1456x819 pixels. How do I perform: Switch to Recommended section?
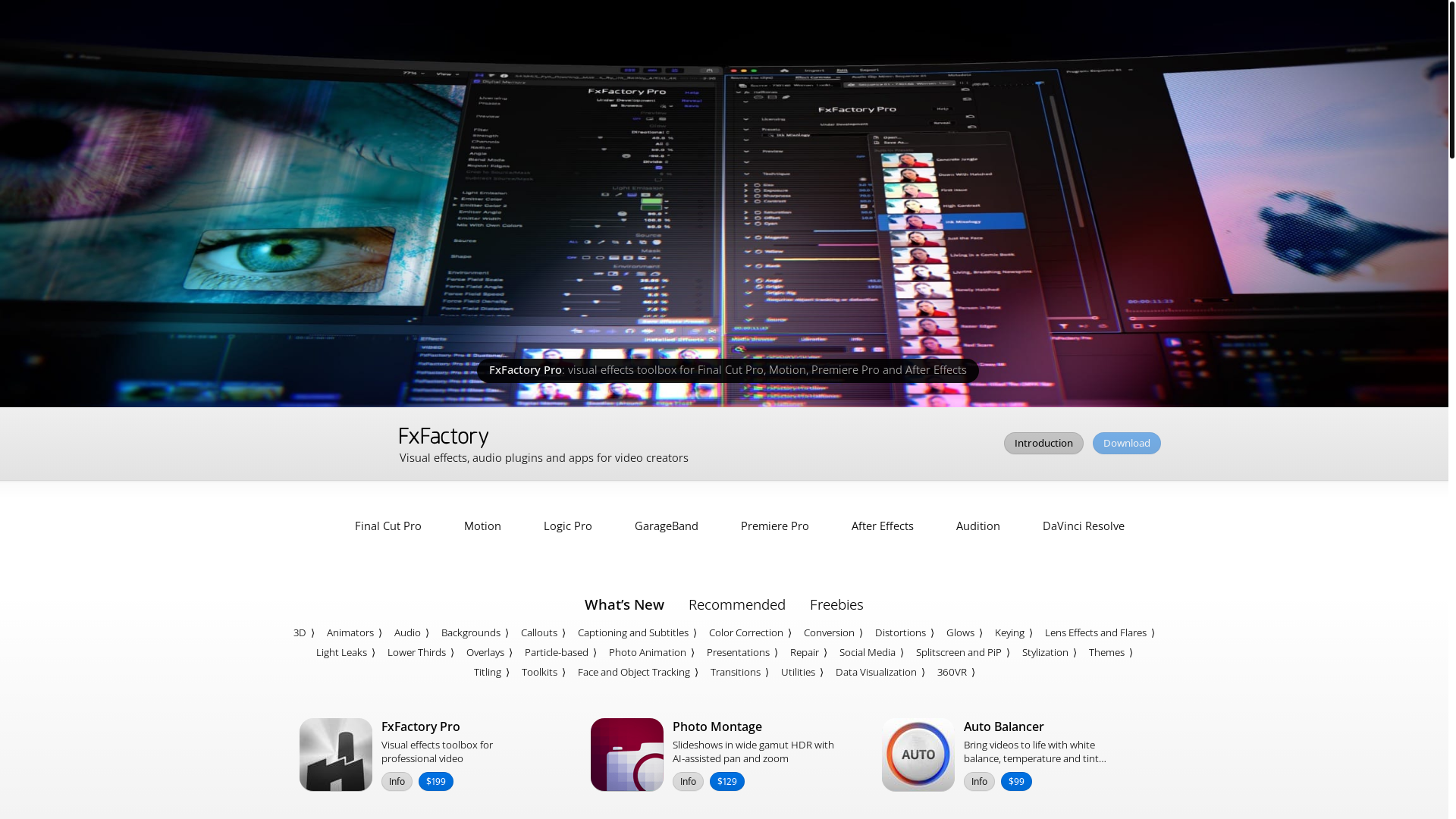737,605
